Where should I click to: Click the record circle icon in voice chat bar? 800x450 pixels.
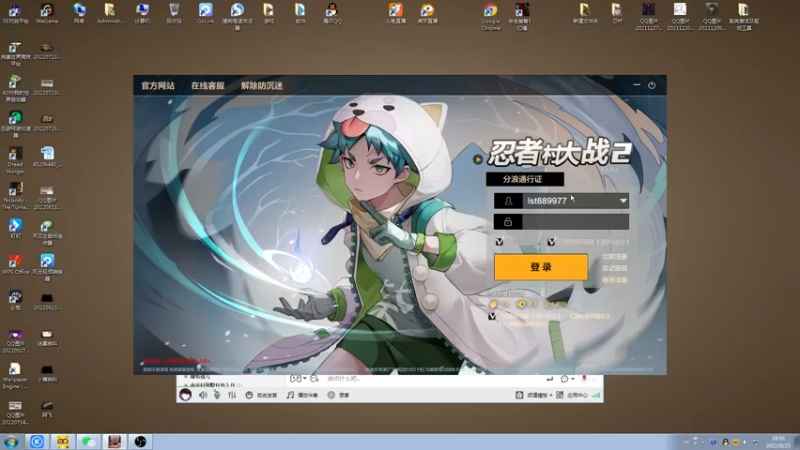pos(331,395)
